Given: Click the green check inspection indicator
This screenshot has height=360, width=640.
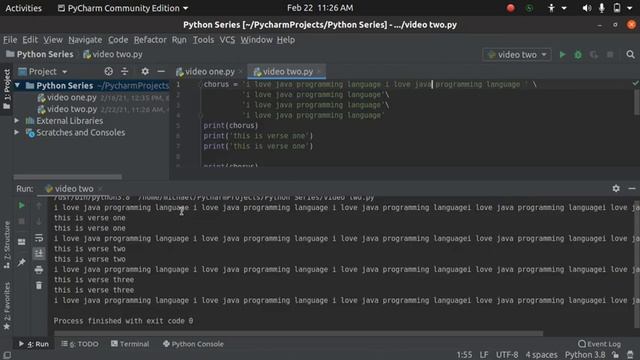Looking at the screenshot, I should [x=635, y=83].
